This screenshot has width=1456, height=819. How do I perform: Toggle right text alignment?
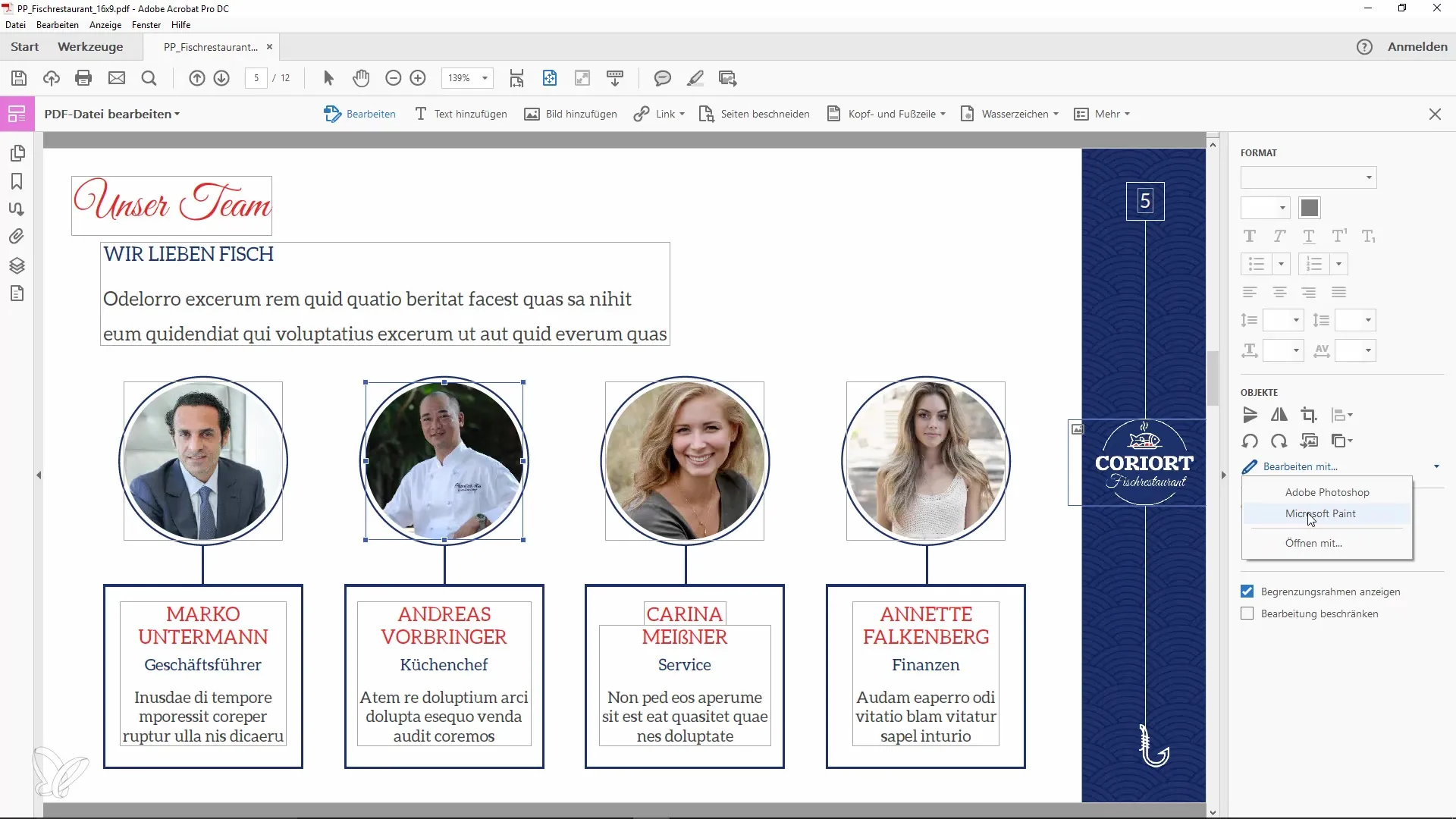click(1309, 292)
